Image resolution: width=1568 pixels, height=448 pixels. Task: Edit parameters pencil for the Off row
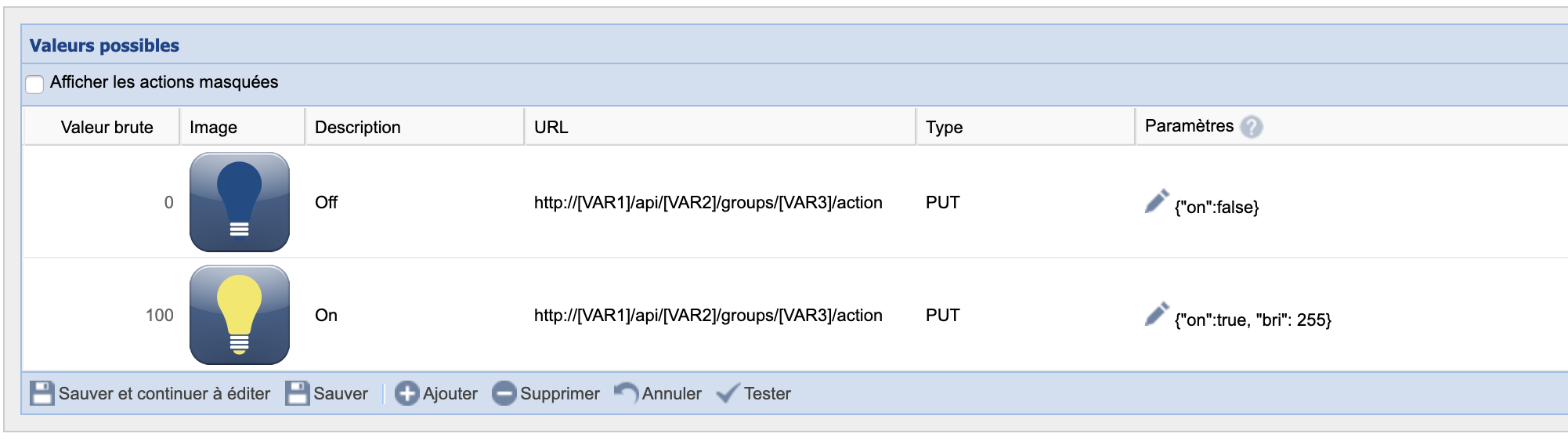(x=1156, y=201)
